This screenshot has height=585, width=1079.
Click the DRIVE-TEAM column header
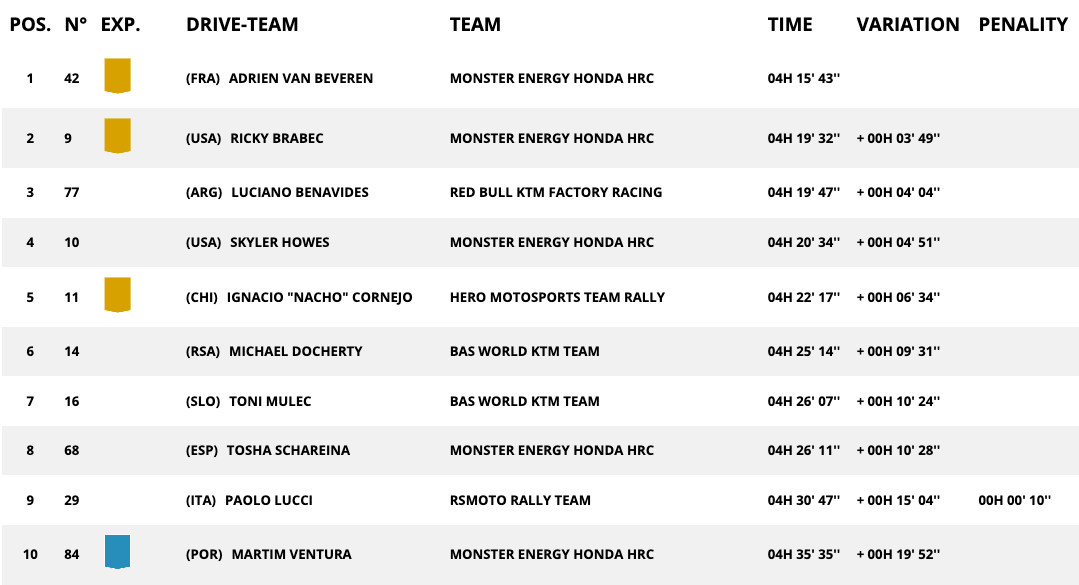tap(242, 25)
